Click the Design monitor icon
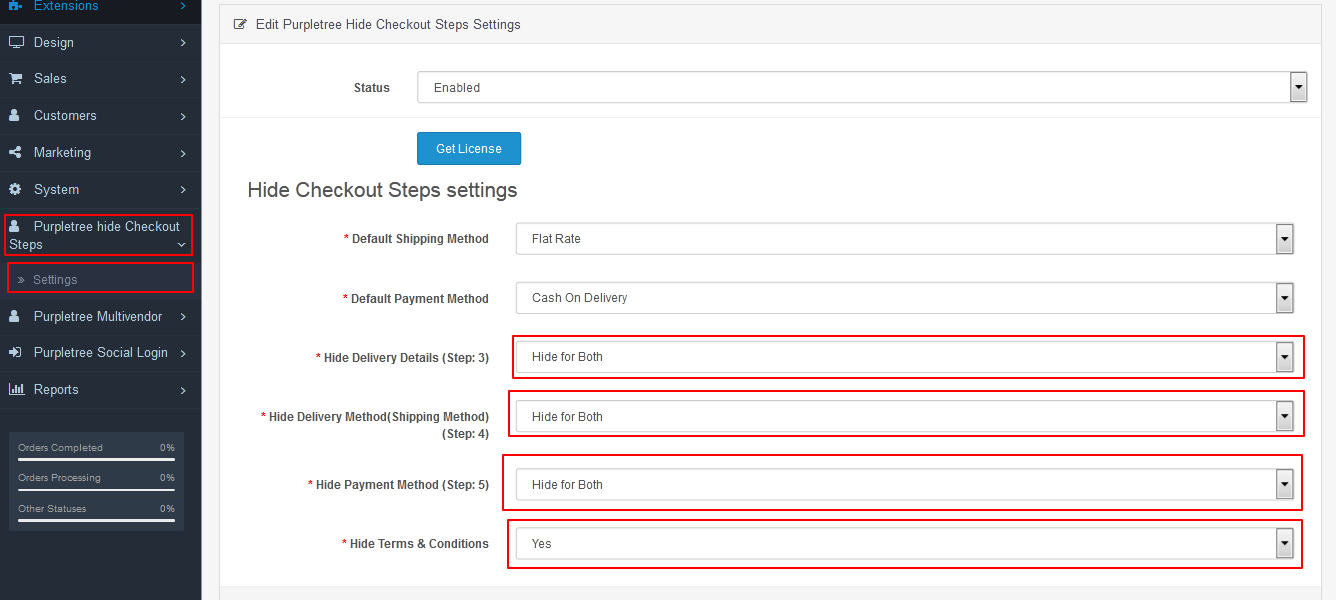 coord(15,43)
